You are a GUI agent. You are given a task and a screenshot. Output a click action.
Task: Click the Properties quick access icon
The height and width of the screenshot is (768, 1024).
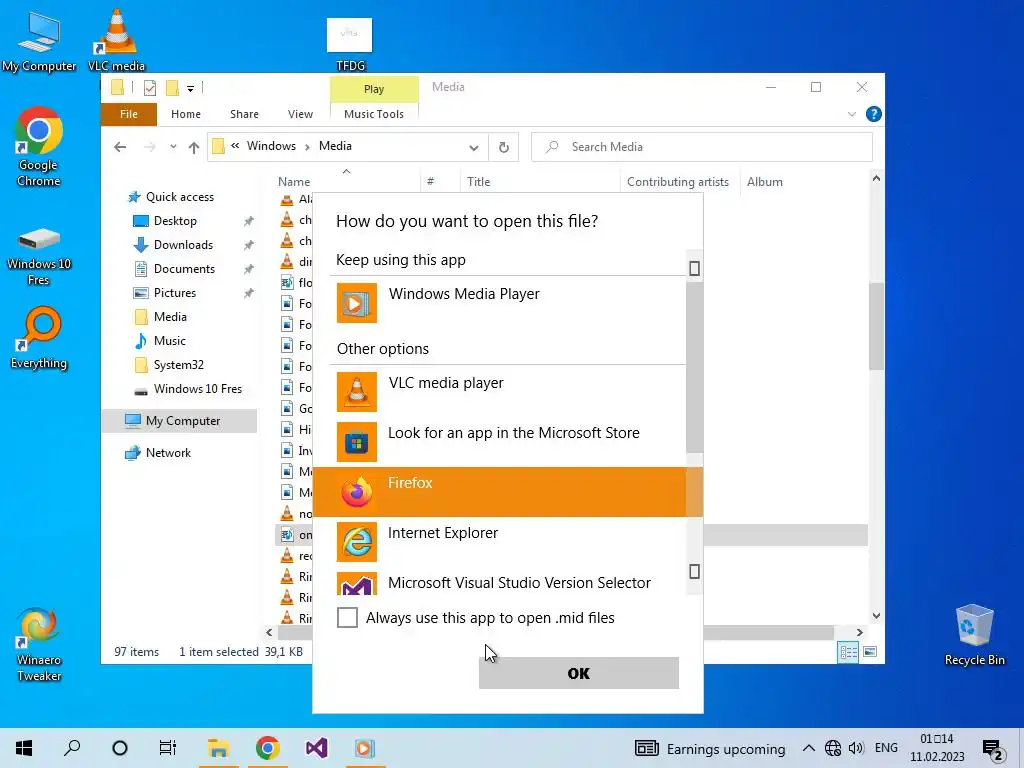(150, 88)
